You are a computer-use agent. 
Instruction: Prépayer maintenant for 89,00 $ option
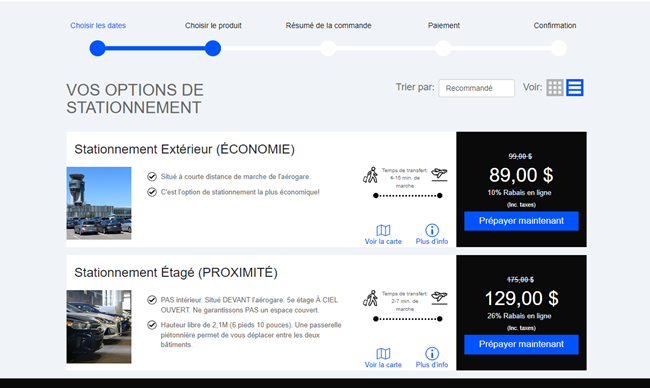point(521,221)
